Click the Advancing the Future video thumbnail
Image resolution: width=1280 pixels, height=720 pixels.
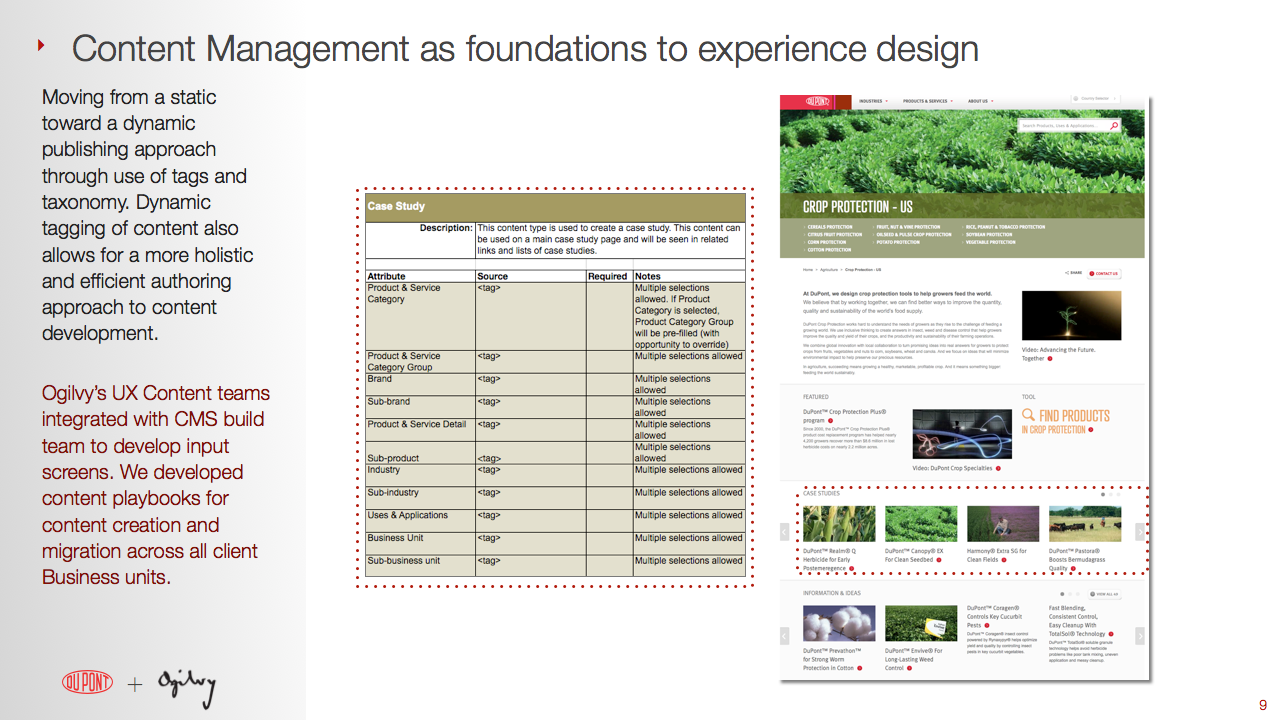click(x=1071, y=316)
